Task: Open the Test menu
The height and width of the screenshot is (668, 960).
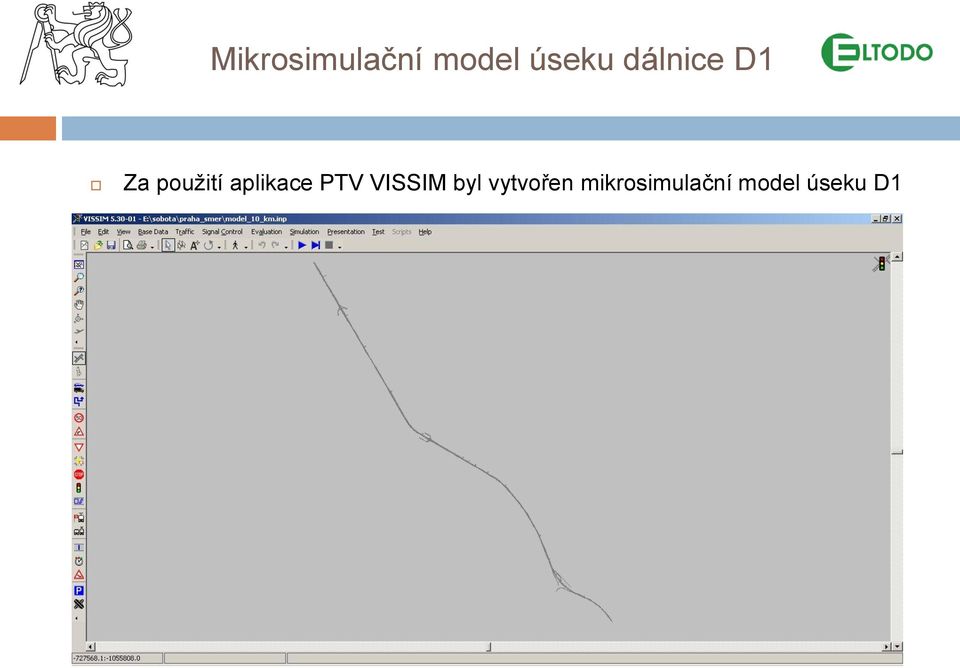Action: point(378,232)
